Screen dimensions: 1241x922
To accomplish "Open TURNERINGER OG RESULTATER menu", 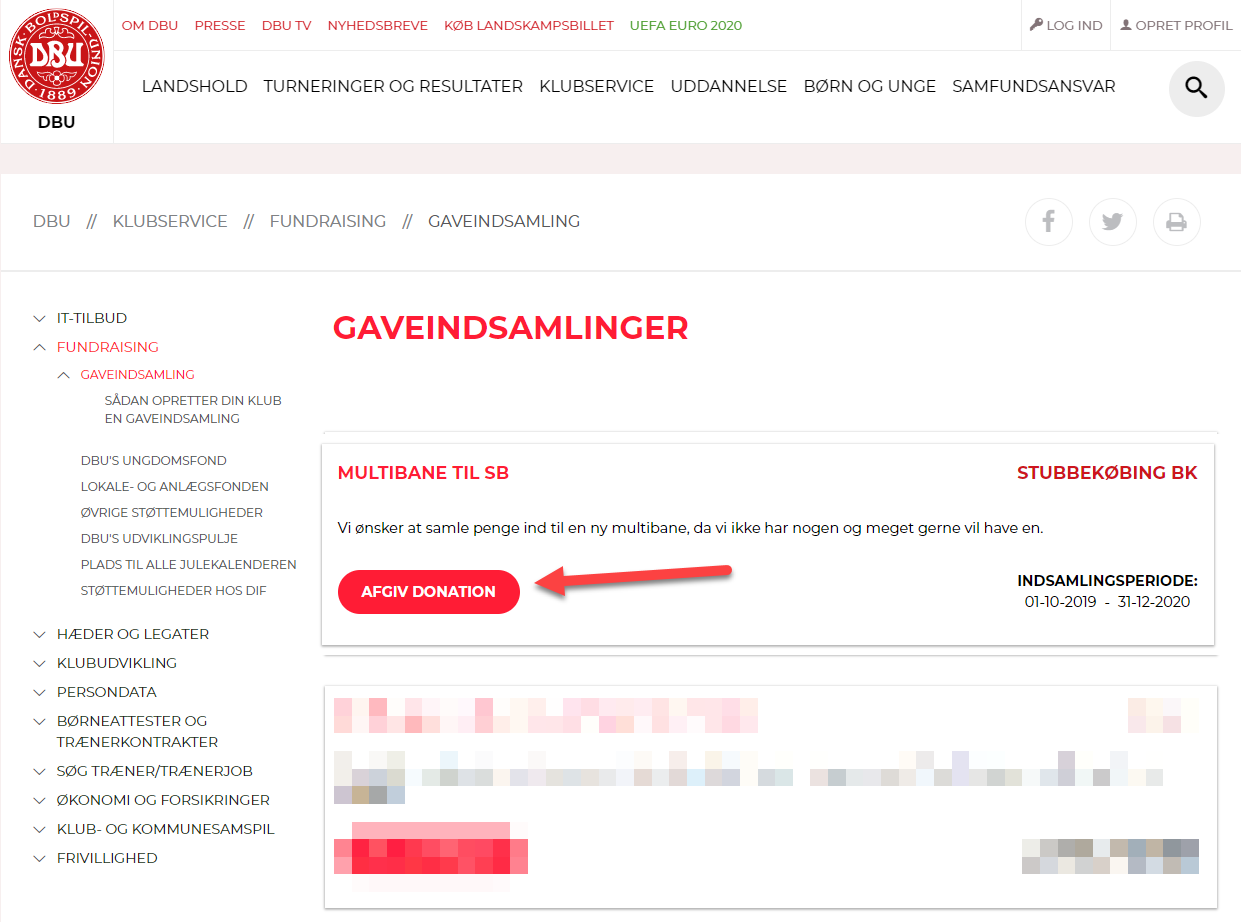I will tap(393, 87).
